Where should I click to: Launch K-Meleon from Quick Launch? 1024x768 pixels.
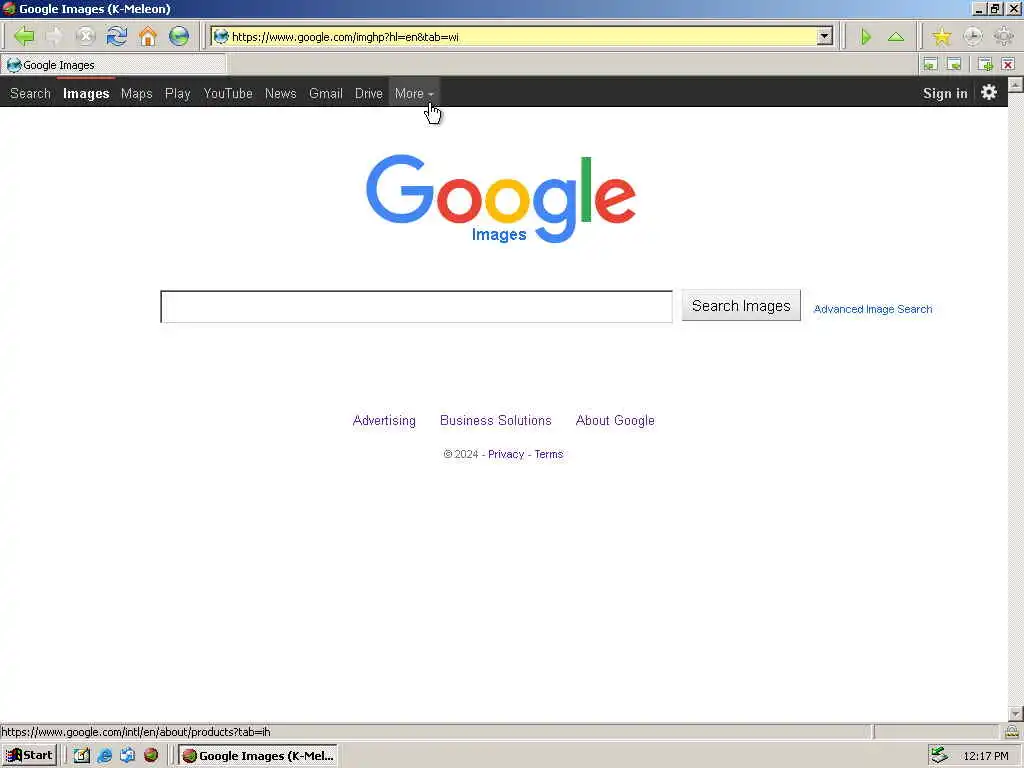[x=151, y=756]
